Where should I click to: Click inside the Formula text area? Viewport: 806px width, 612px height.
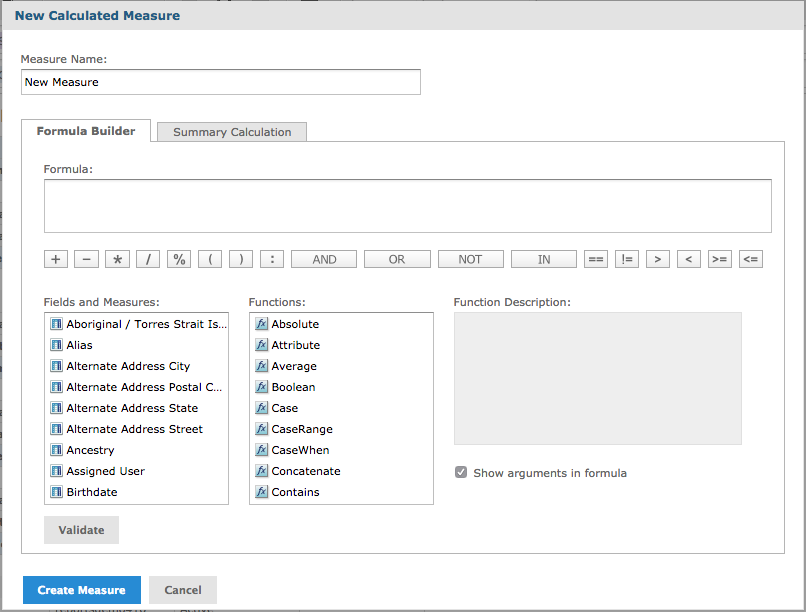[x=408, y=206]
